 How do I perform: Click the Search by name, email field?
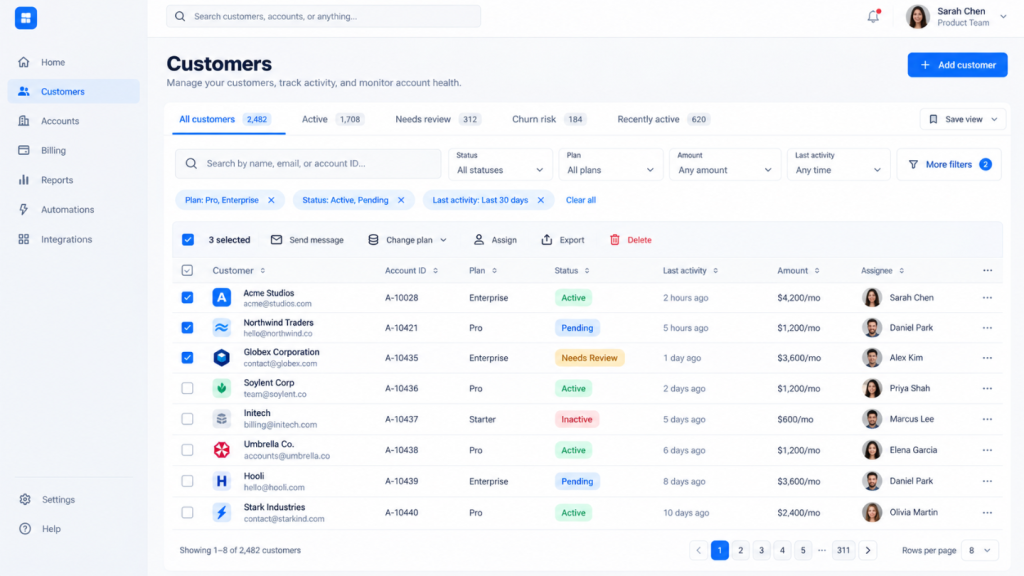[x=308, y=163]
